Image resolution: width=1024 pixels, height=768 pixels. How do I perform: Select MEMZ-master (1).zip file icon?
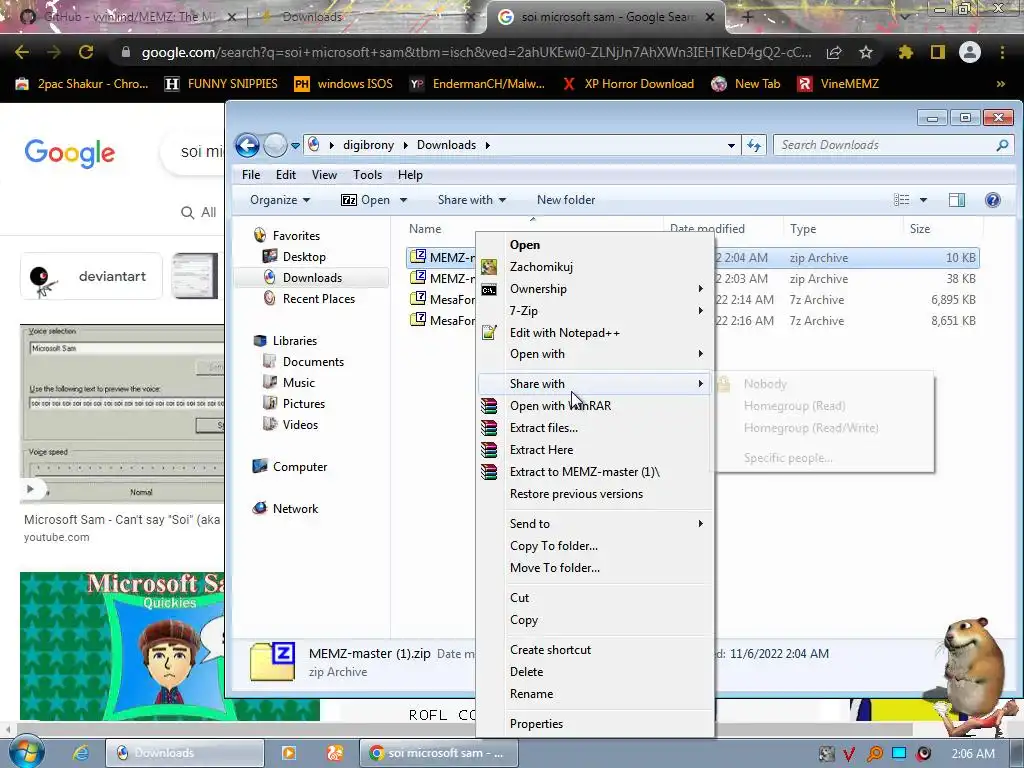tap(418, 257)
